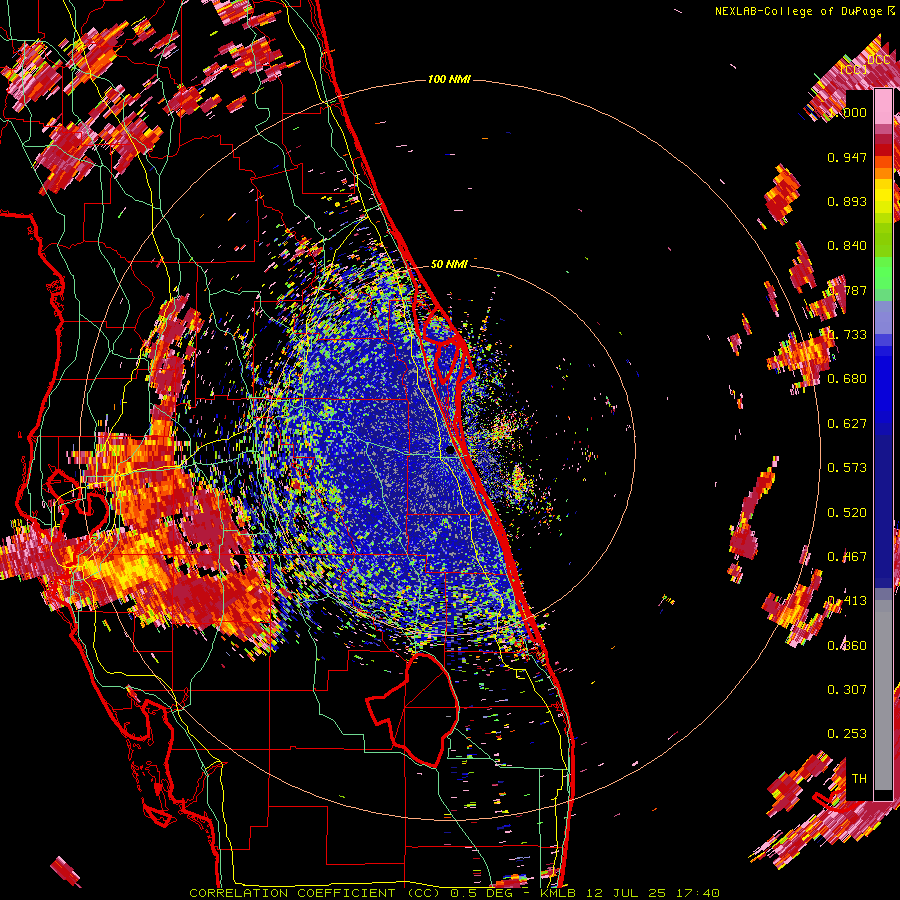Click the 0.413 value on color scale

point(847,601)
